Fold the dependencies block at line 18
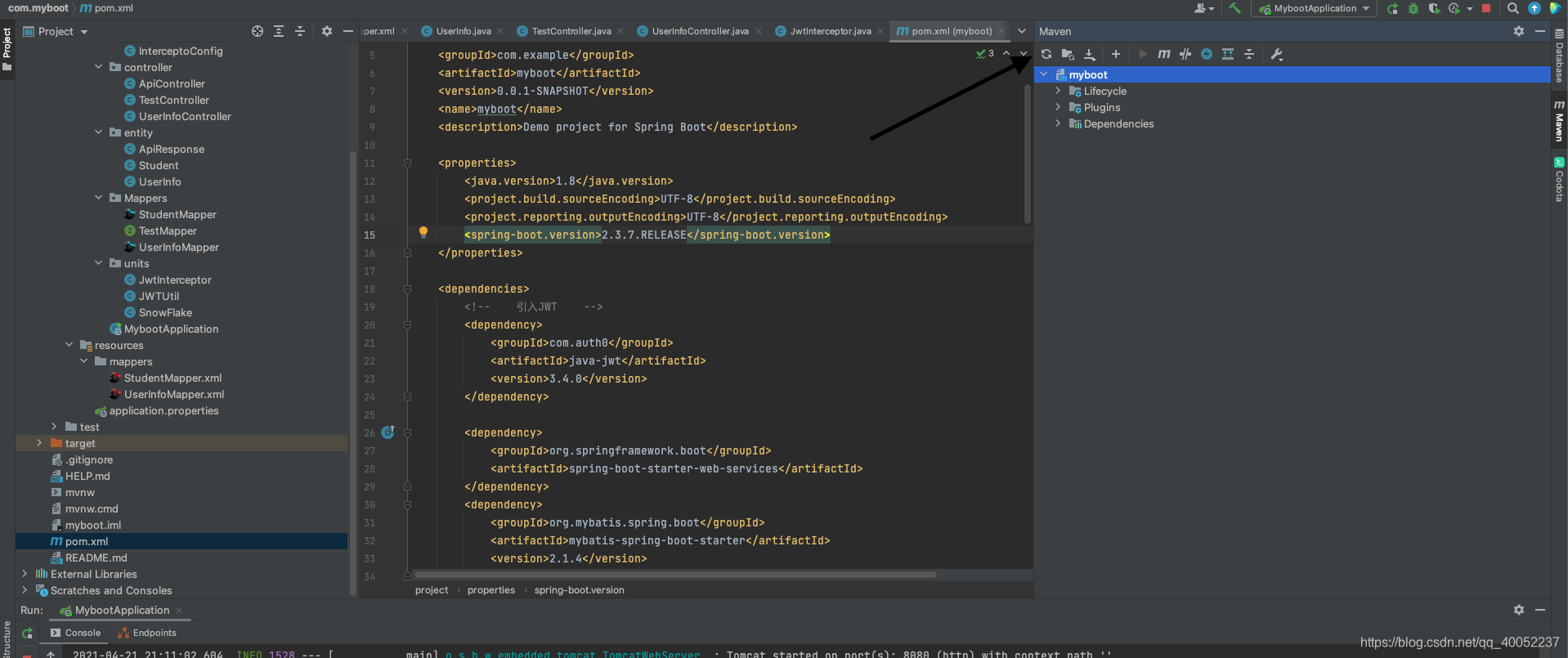Viewport: 1568px width, 658px height. [x=407, y=289]
